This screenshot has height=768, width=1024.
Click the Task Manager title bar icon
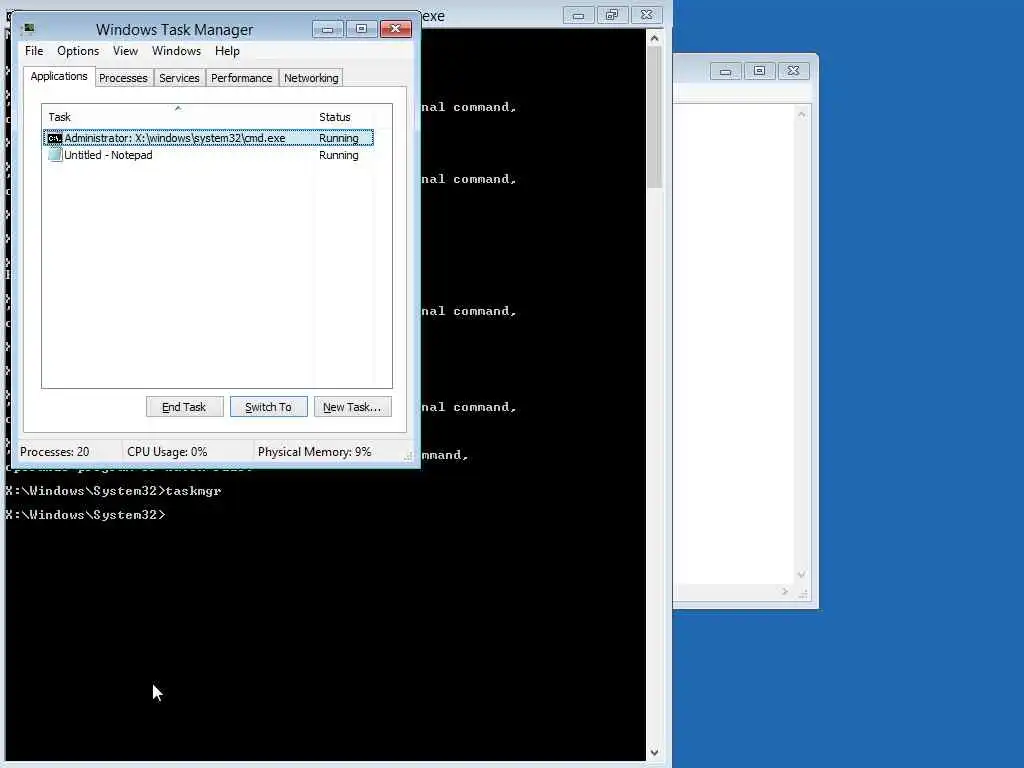[x=29, y=29]
